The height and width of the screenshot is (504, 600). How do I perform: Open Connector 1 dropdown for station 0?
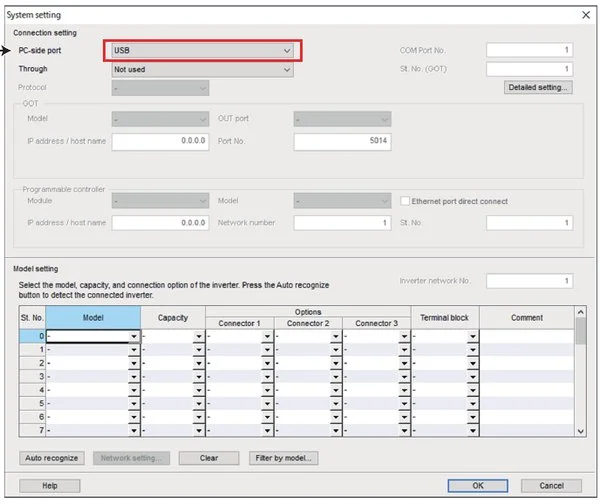coord(267,336)
